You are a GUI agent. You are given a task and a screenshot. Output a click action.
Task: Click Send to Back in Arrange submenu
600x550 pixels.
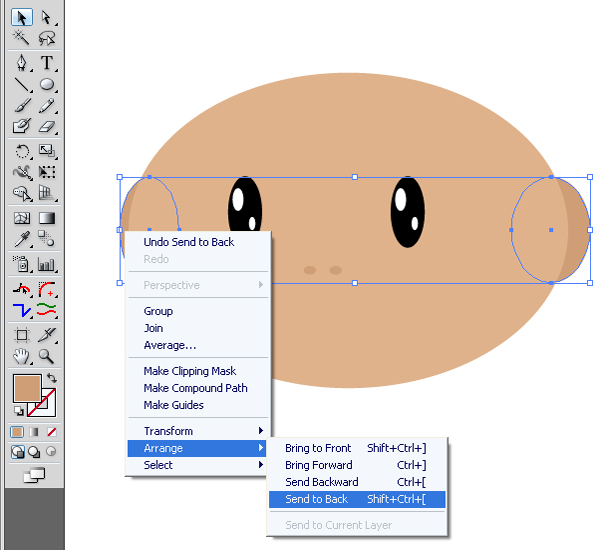click(357, 499)
